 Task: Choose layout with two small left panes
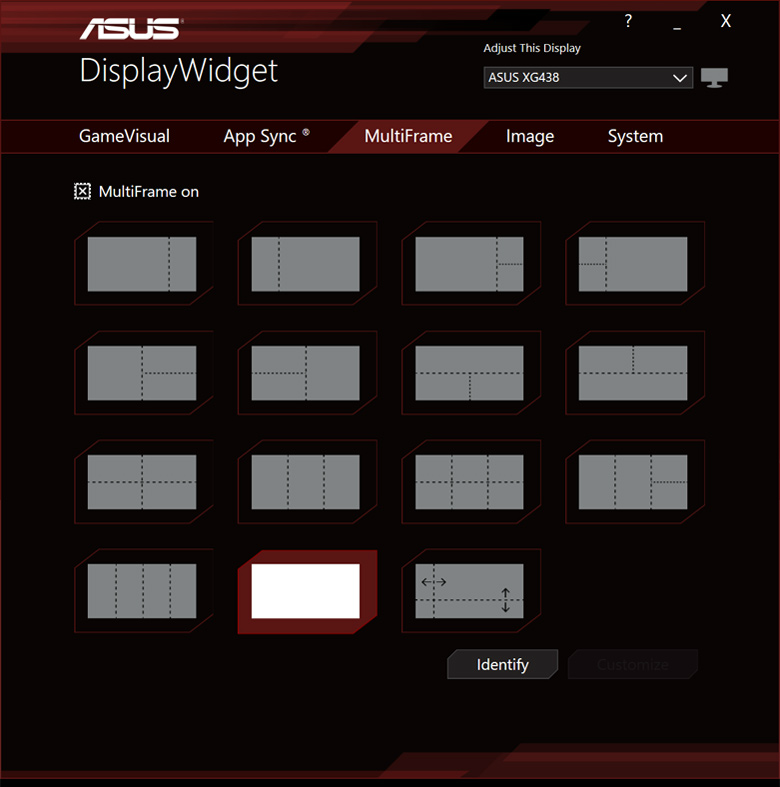(634, 264)
